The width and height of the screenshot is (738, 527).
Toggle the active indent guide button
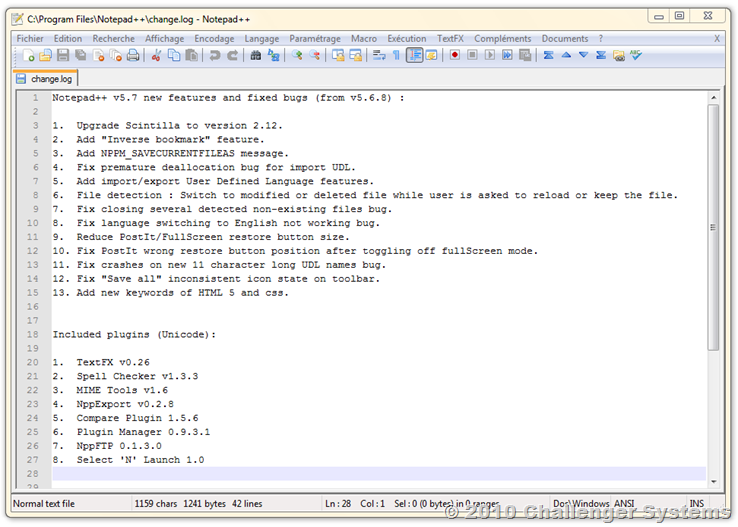click(414, 56)
